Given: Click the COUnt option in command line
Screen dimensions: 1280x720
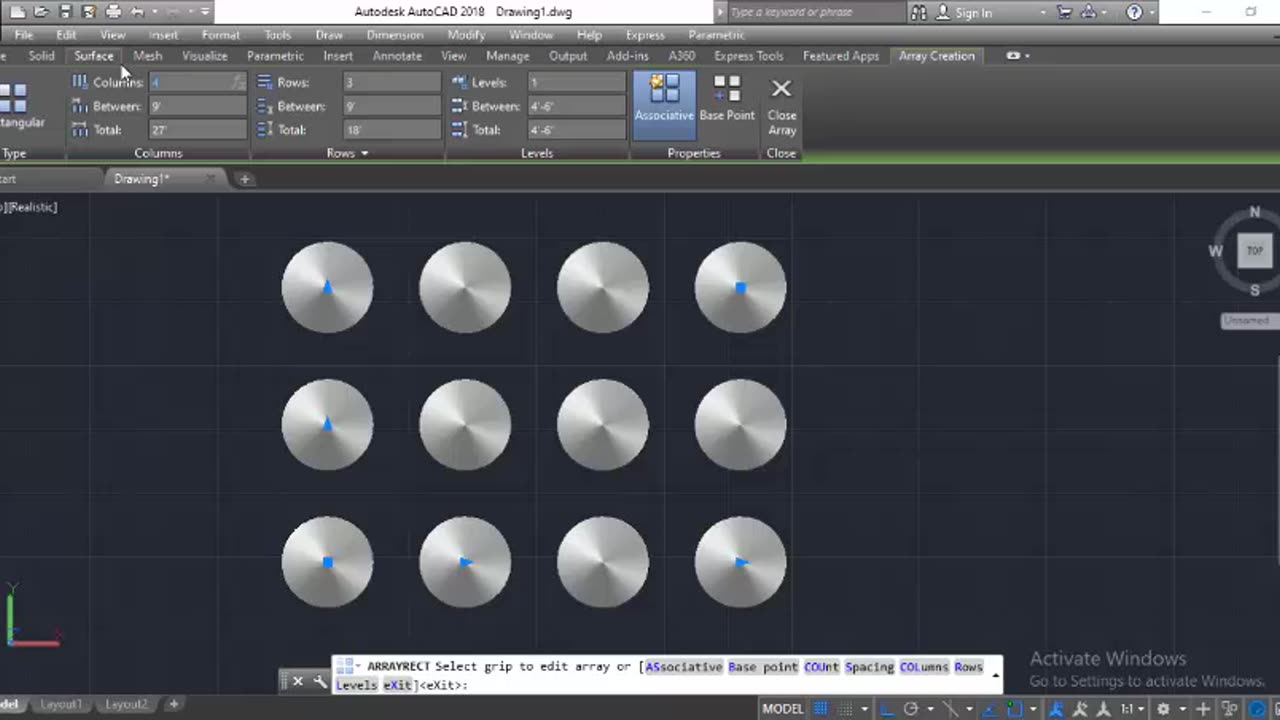Looking at the screenshot, I should (821, 667).
